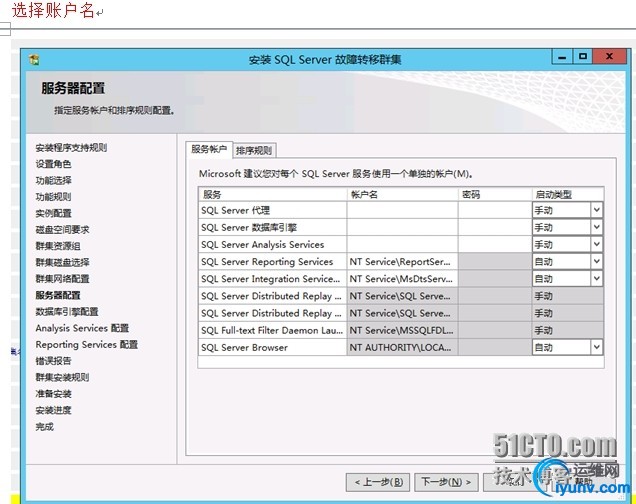Select the 群集网络配置 step
The width and height of the screenshot is (636, 504).
coord(62,279)
